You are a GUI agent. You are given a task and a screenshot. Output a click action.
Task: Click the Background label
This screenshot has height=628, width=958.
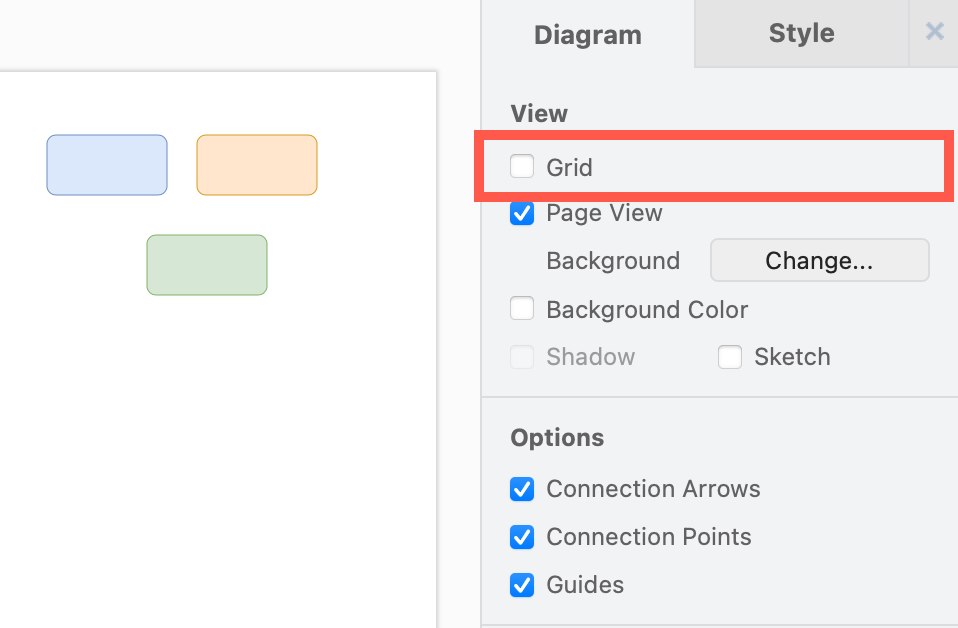(613, 260)
